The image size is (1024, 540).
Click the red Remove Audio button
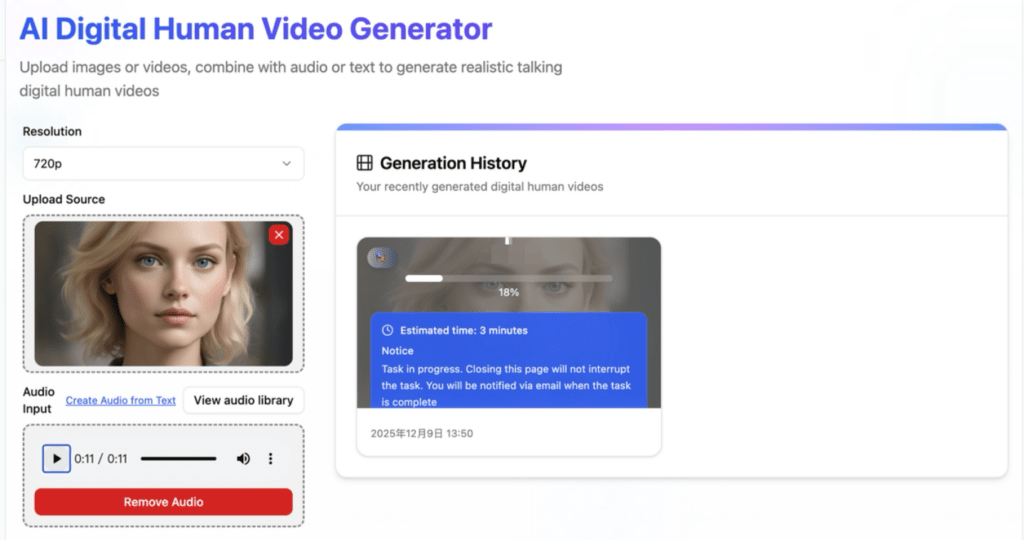pyautogui.click(x=163, y=501)
